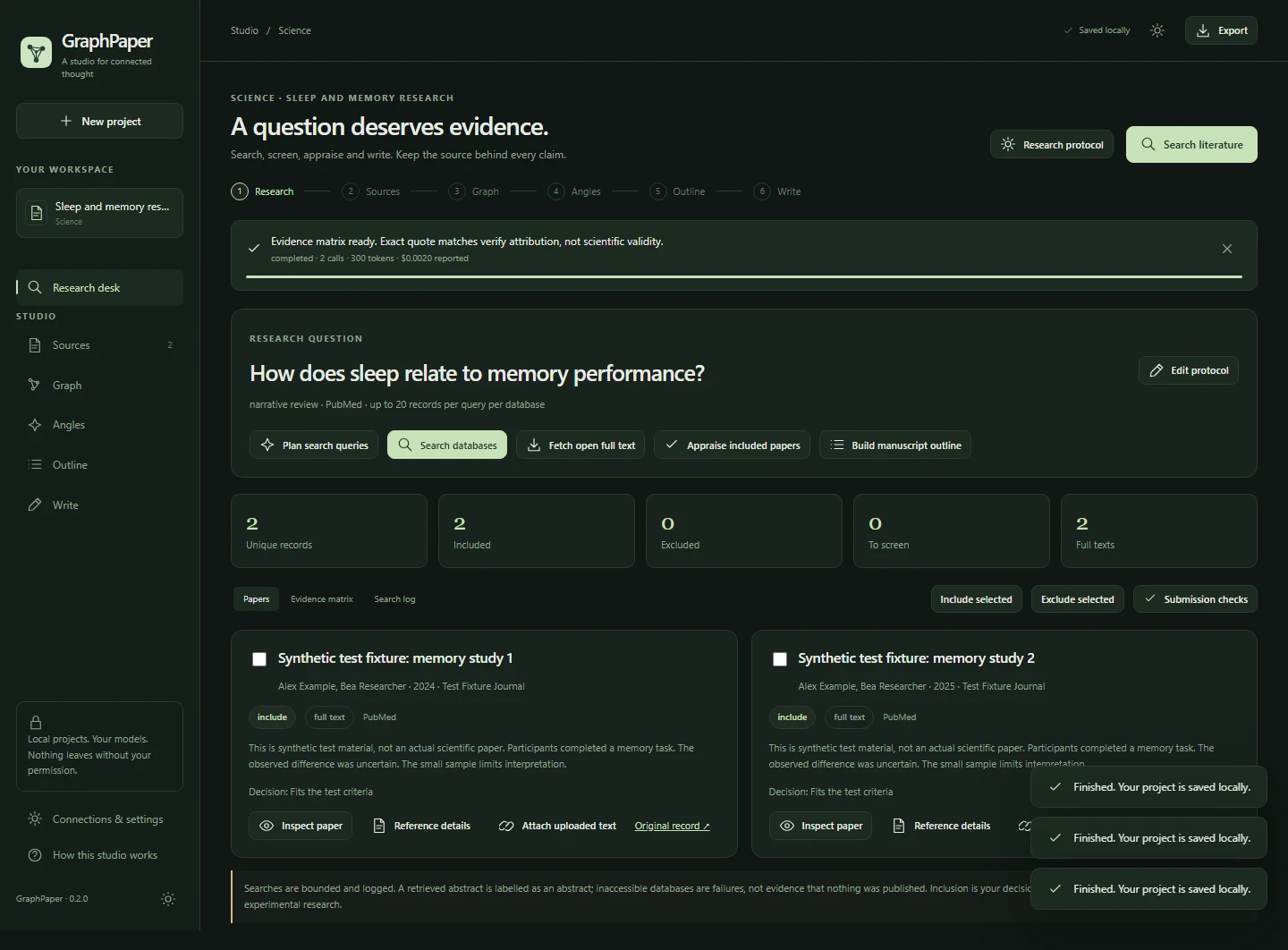The width and height of the screenshot is (1288, 950).
Task: Select the Research desk sidebar item
Action: [x=99, y=288]
